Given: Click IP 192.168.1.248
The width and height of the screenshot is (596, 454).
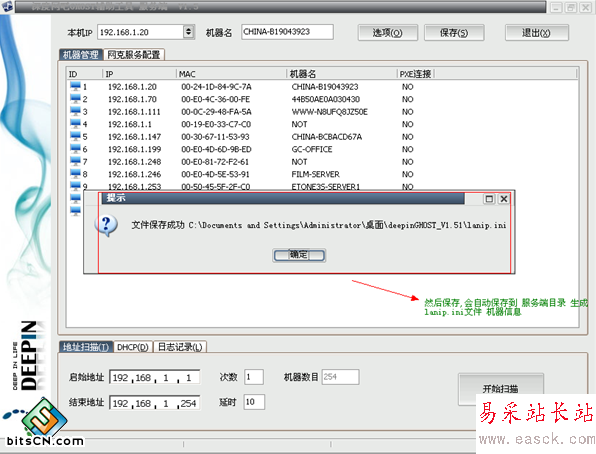Looking at the screenshot, I should click(135, 162).
